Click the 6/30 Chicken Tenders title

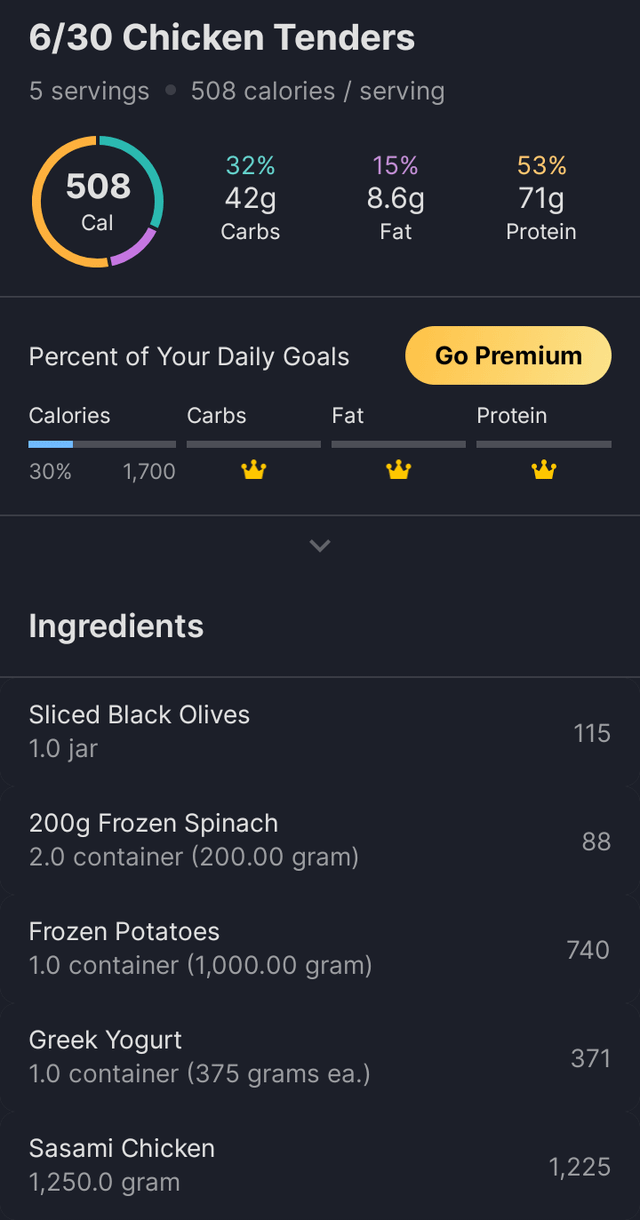[221, 39]
